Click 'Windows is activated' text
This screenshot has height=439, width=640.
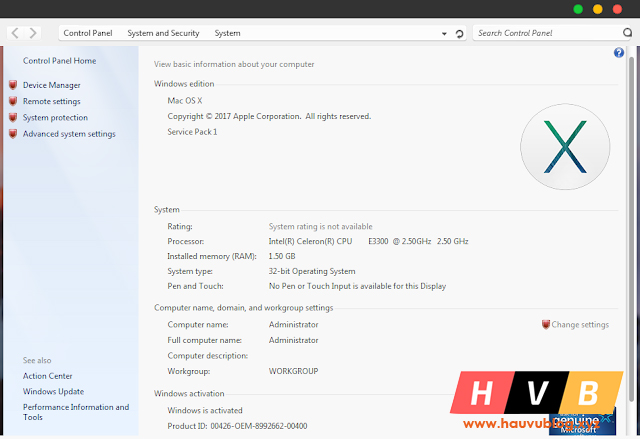205,410
